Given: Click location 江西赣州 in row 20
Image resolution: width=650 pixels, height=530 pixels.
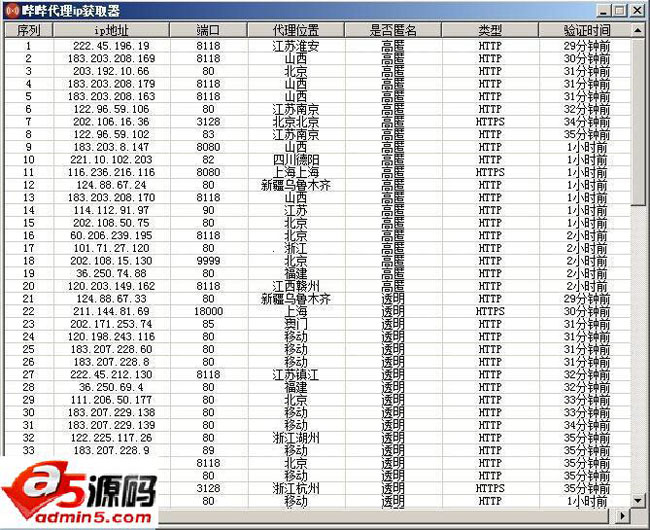Looking at the screenshot, I should [296, 286].
